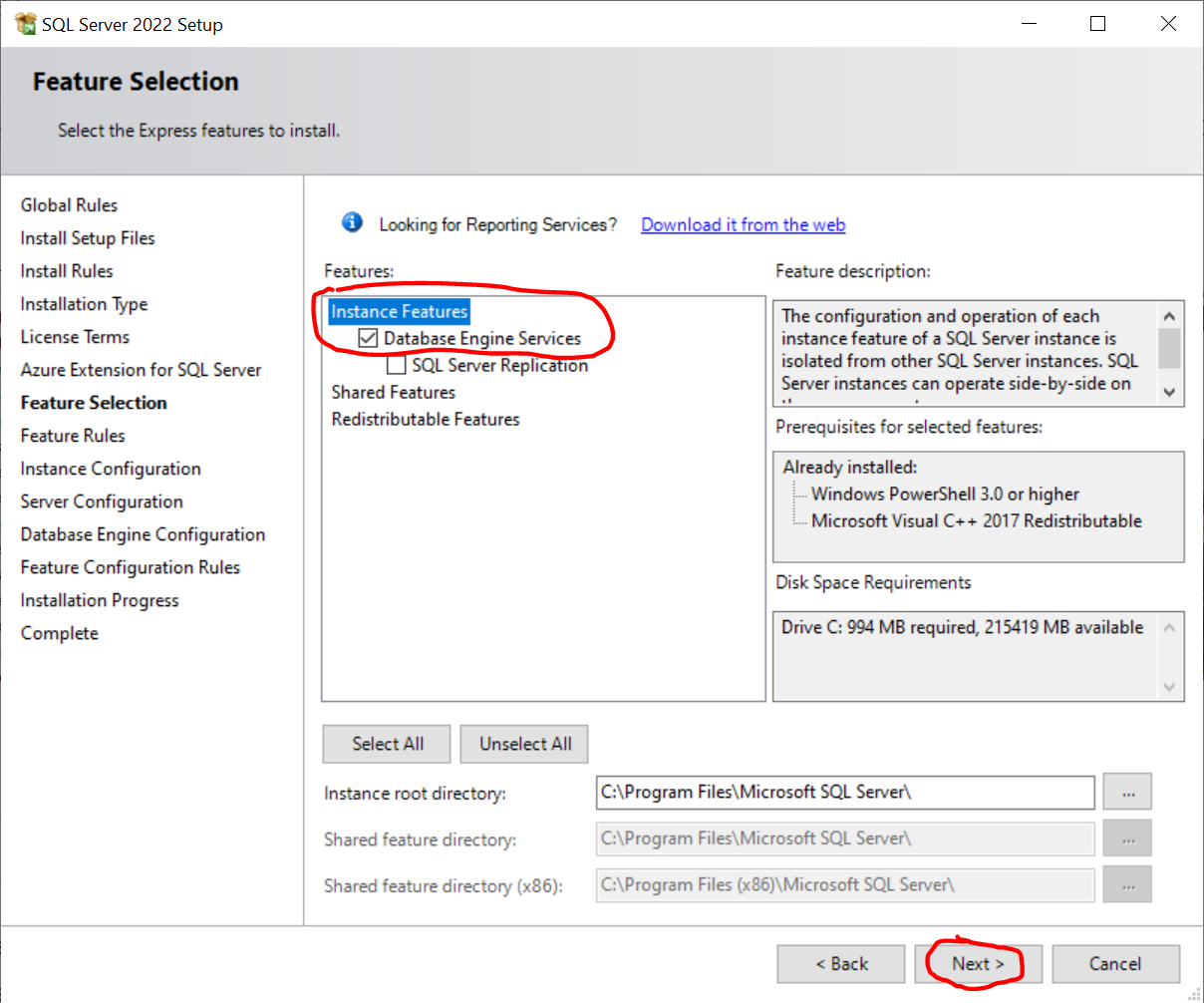This screenshot has height=1003, width=1204.
Task: Select Shared Features tree node
Action: click(394, 393)
